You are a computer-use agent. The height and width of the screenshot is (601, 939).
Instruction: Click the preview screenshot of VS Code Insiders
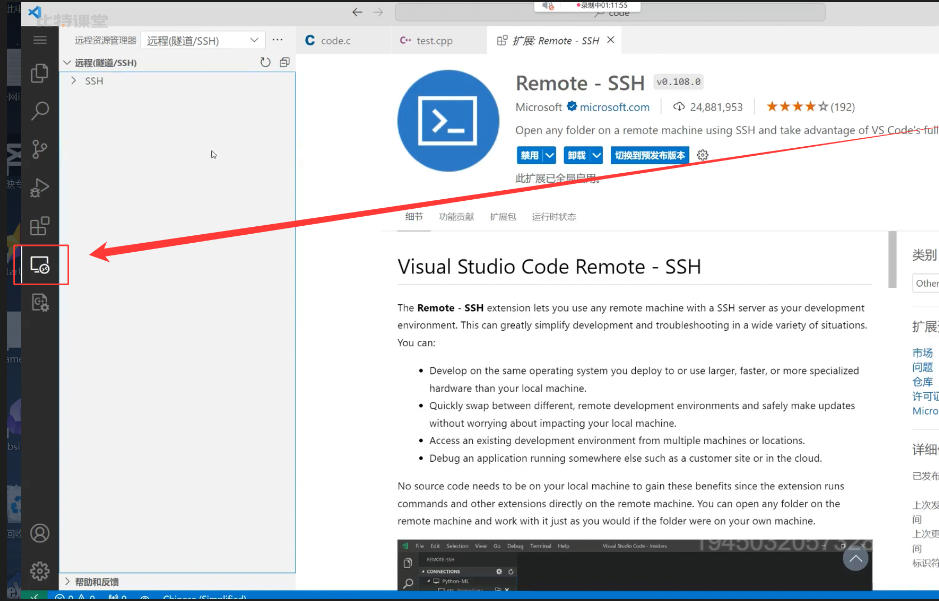(635, 565)
